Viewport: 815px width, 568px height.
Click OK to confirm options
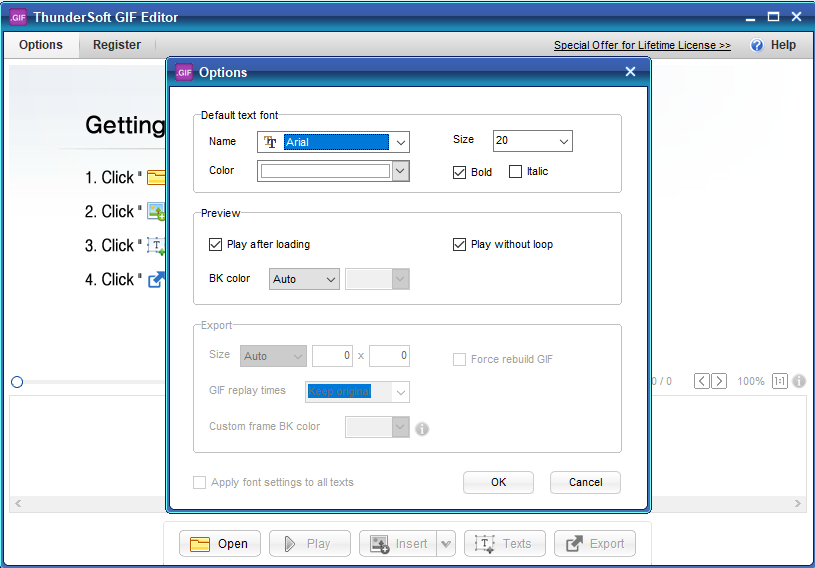point(498,482)
